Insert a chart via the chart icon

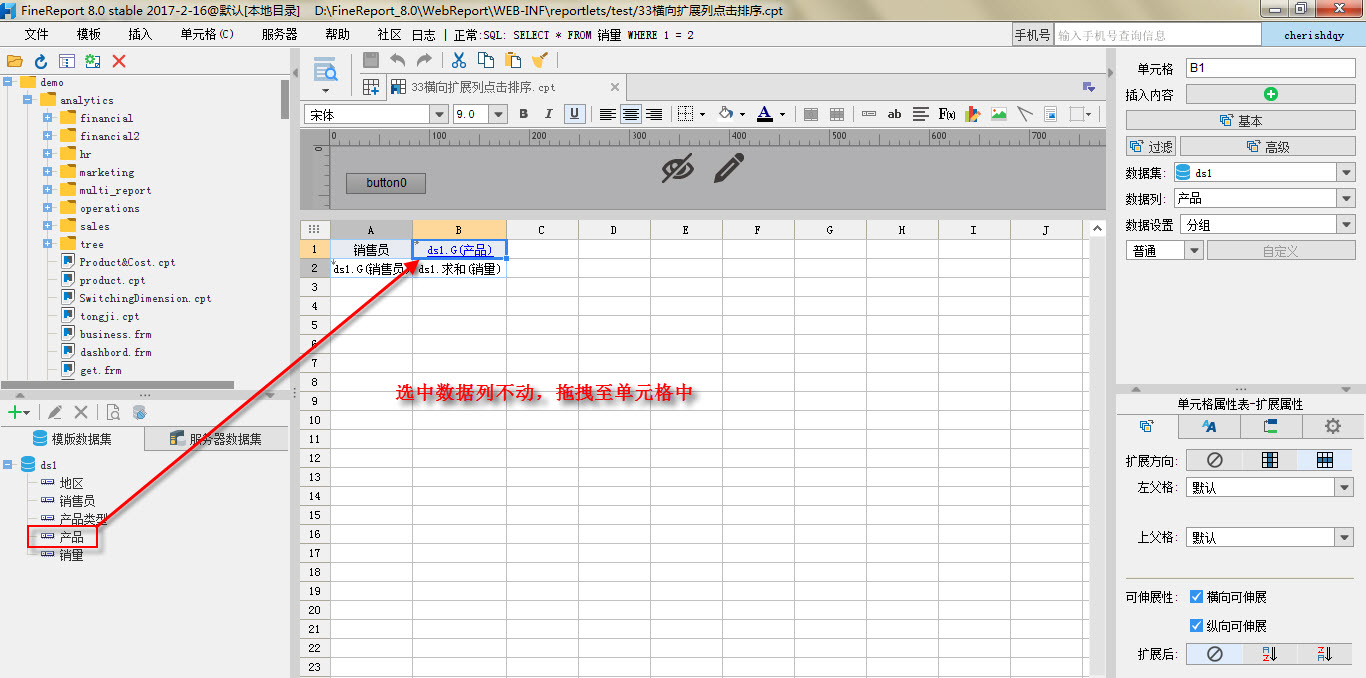click(x=973, y=114)
